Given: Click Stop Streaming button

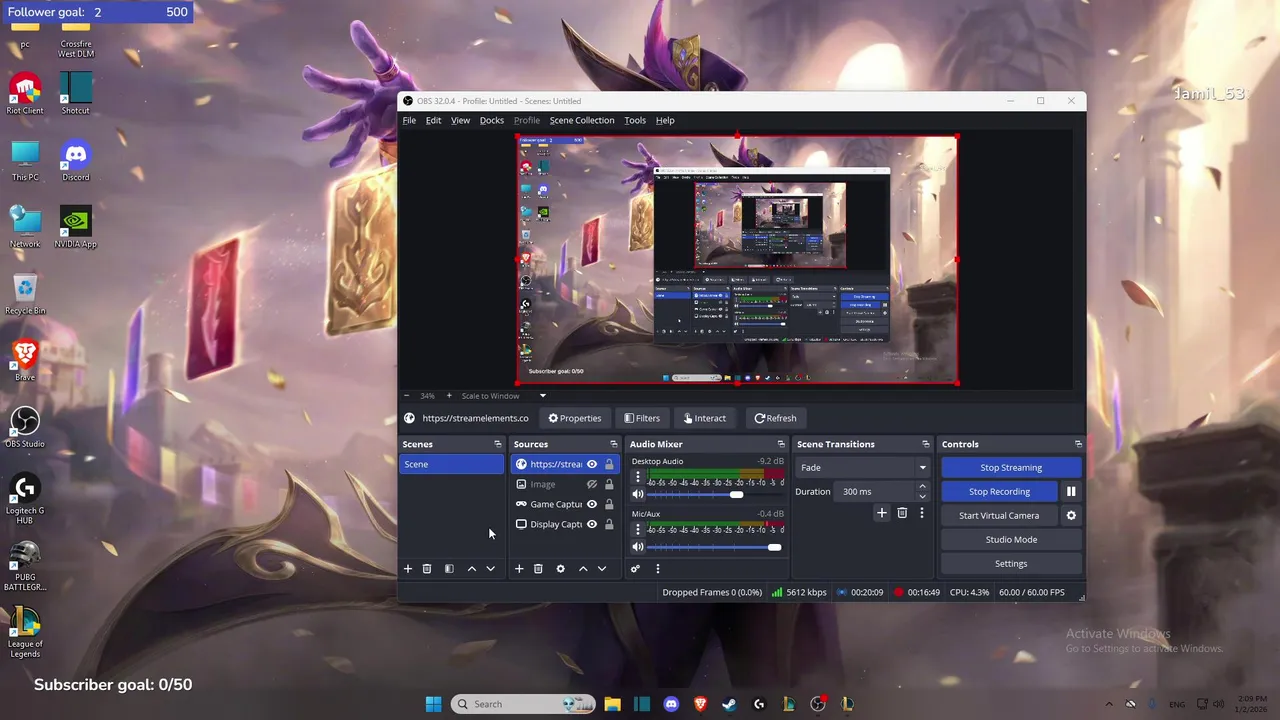Looking at the screenshot, I should click(1011, 468).
